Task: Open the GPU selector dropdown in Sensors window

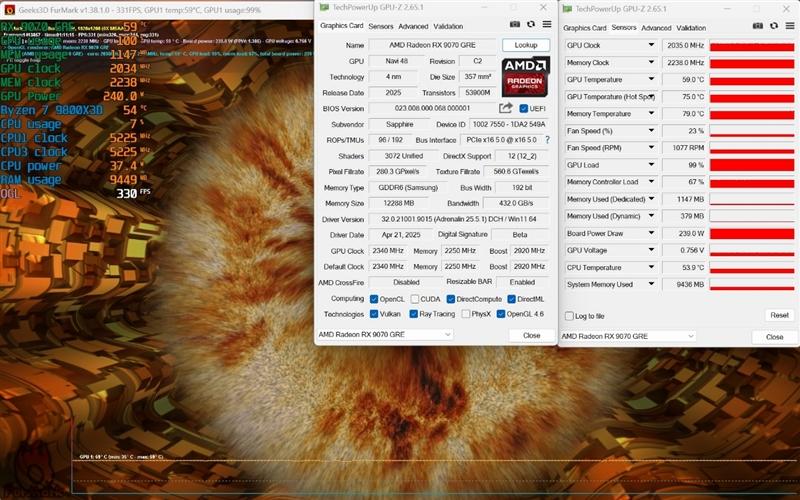Action: click(x=628, y=336)
